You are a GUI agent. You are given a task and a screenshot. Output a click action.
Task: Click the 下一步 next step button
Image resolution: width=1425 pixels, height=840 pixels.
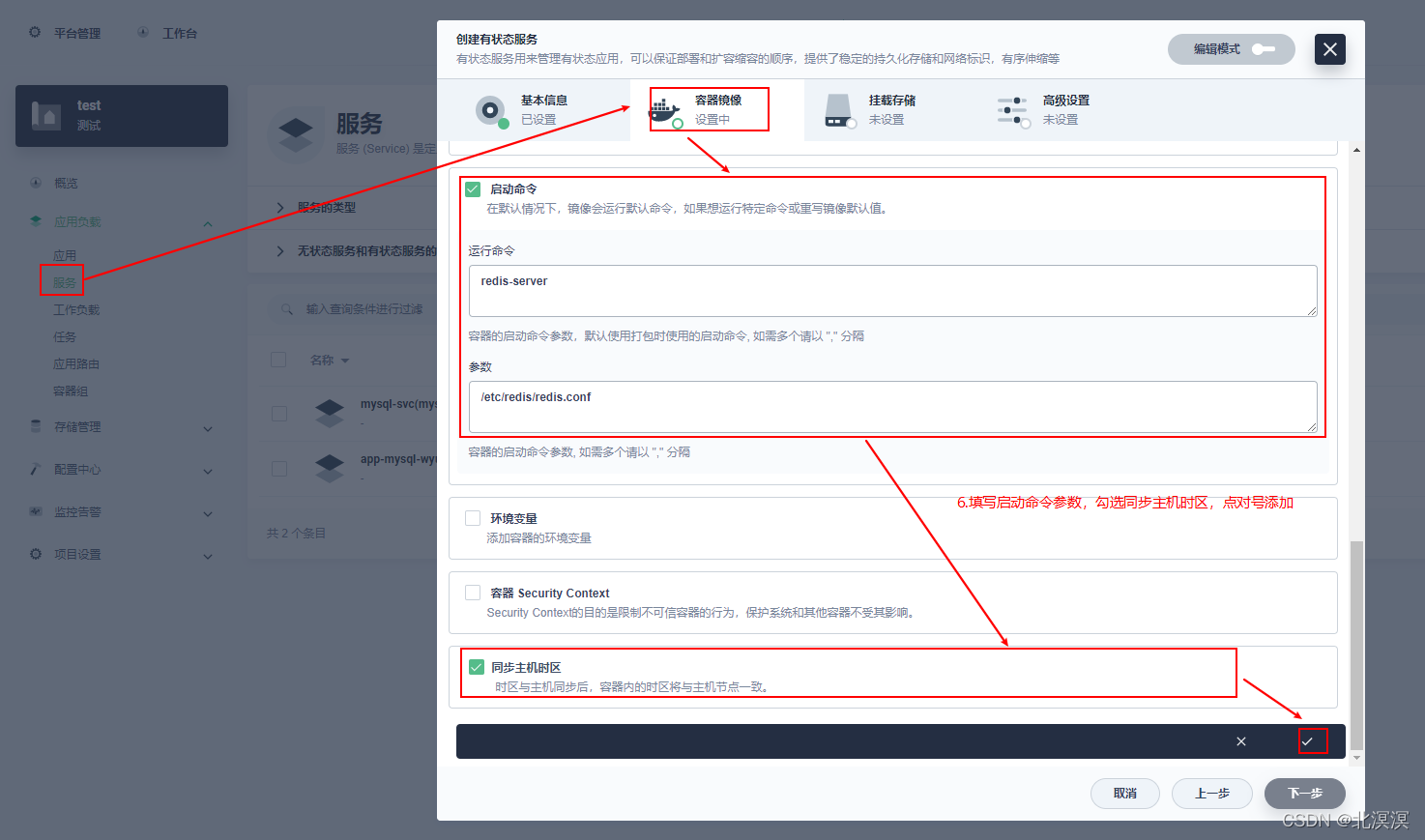tap(1305, 794)
